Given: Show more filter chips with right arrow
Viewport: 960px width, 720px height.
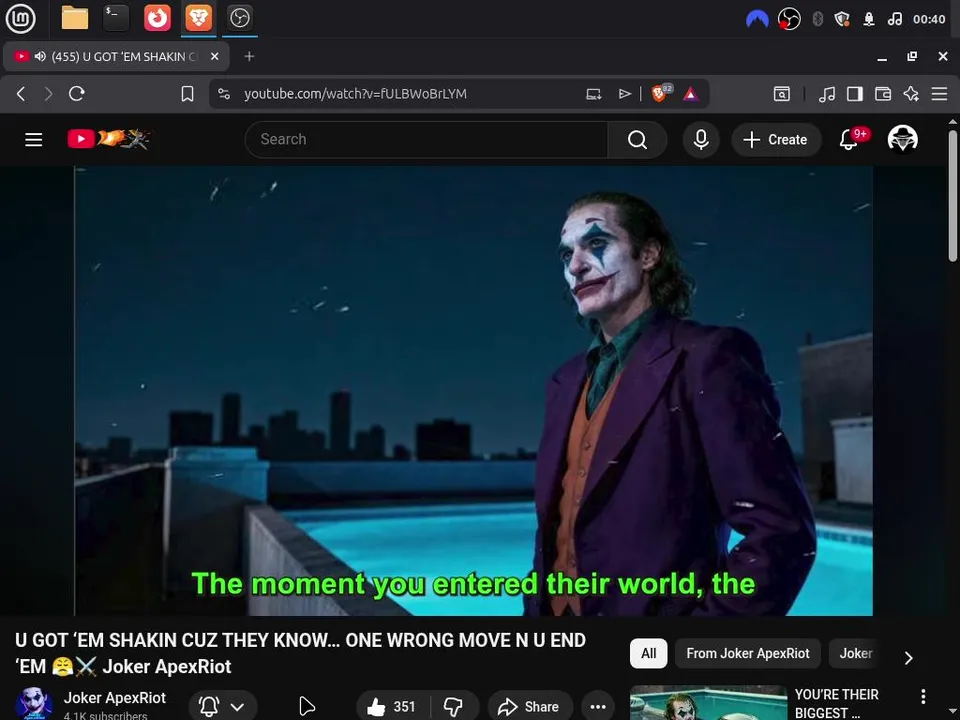Looking at the screenshot, I should [909, 658].
